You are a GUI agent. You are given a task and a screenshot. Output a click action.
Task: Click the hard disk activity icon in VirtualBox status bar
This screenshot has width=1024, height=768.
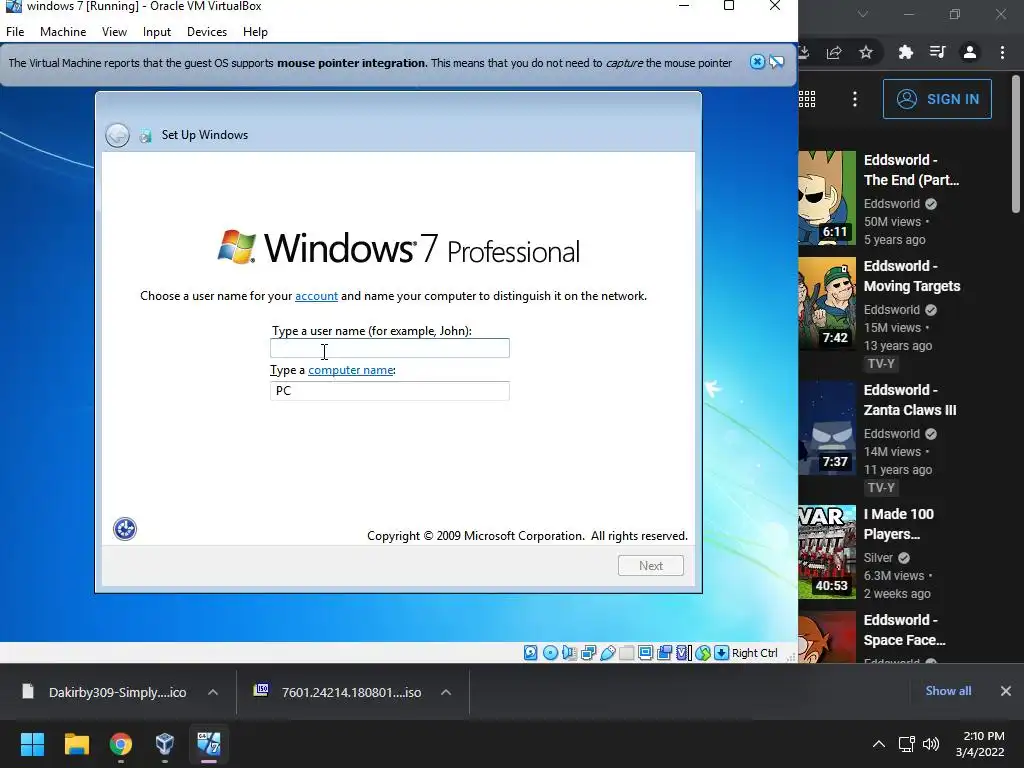pyautogui.click(x=530, y=652)
